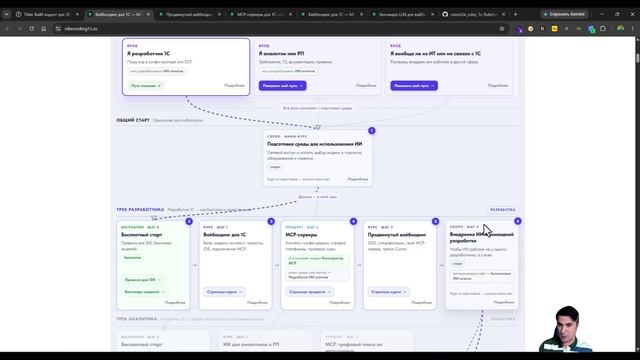Click the РАЗРАБОТКА badge beside developer track
The width and height of the screenshot is (640, 360).
click(503, 210)
